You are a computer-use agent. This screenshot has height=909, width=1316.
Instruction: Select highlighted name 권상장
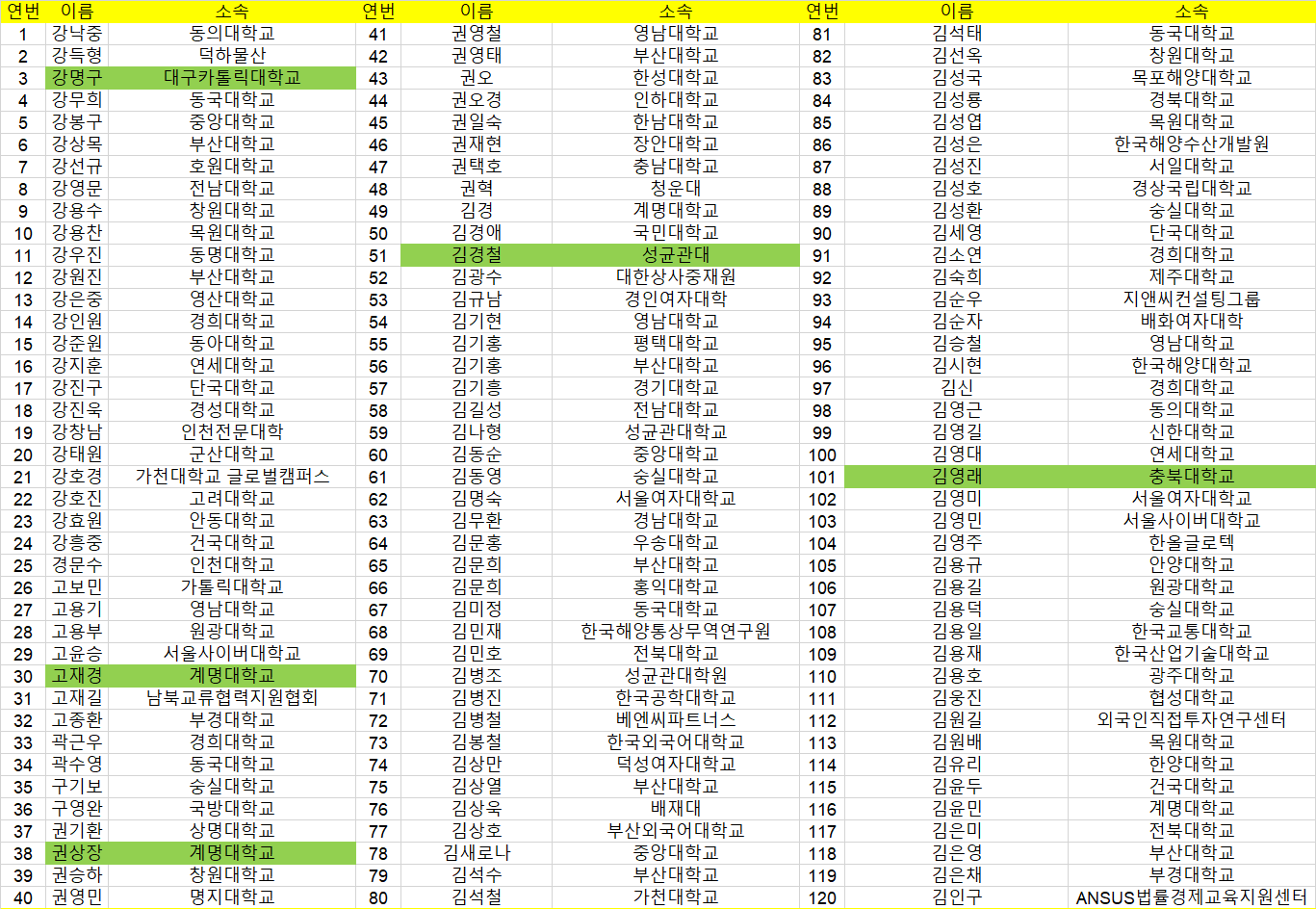click(76, 853)
